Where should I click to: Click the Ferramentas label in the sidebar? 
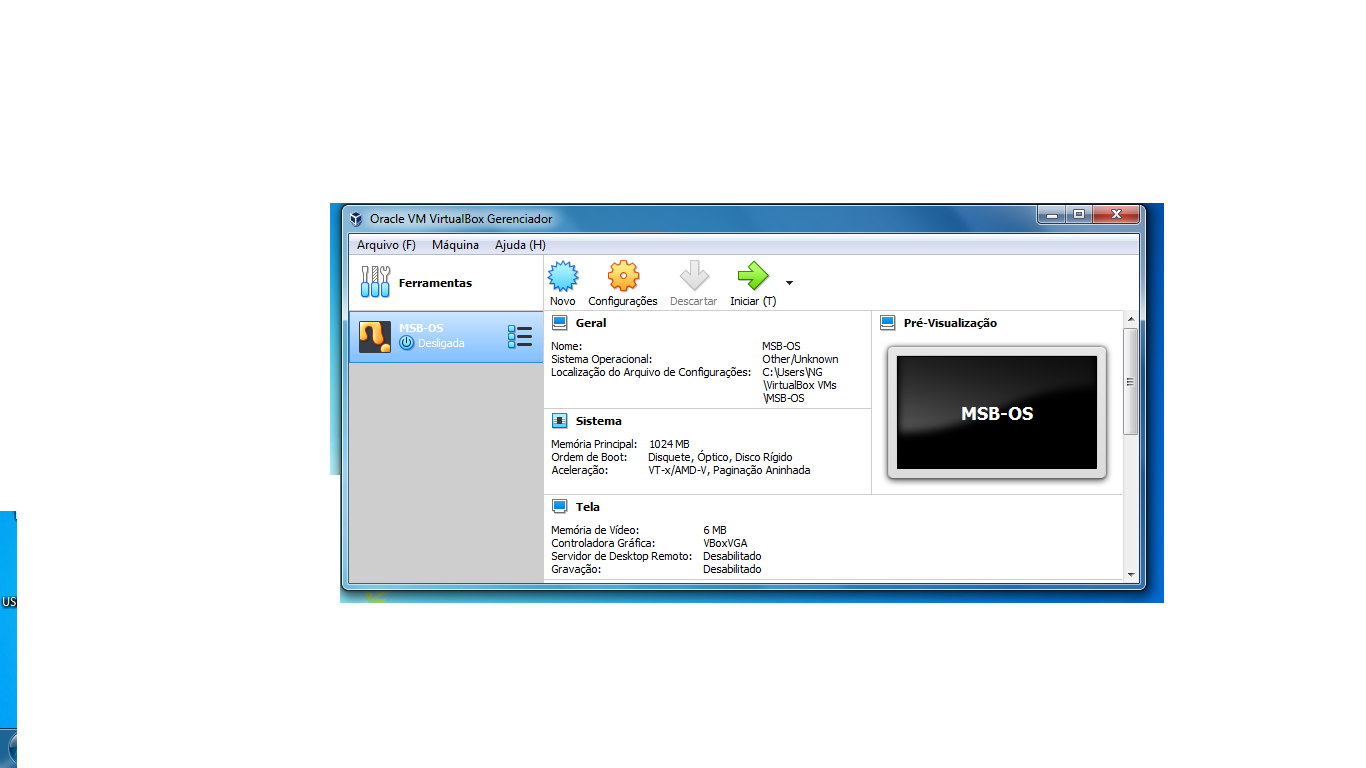[x=435, y=283]
